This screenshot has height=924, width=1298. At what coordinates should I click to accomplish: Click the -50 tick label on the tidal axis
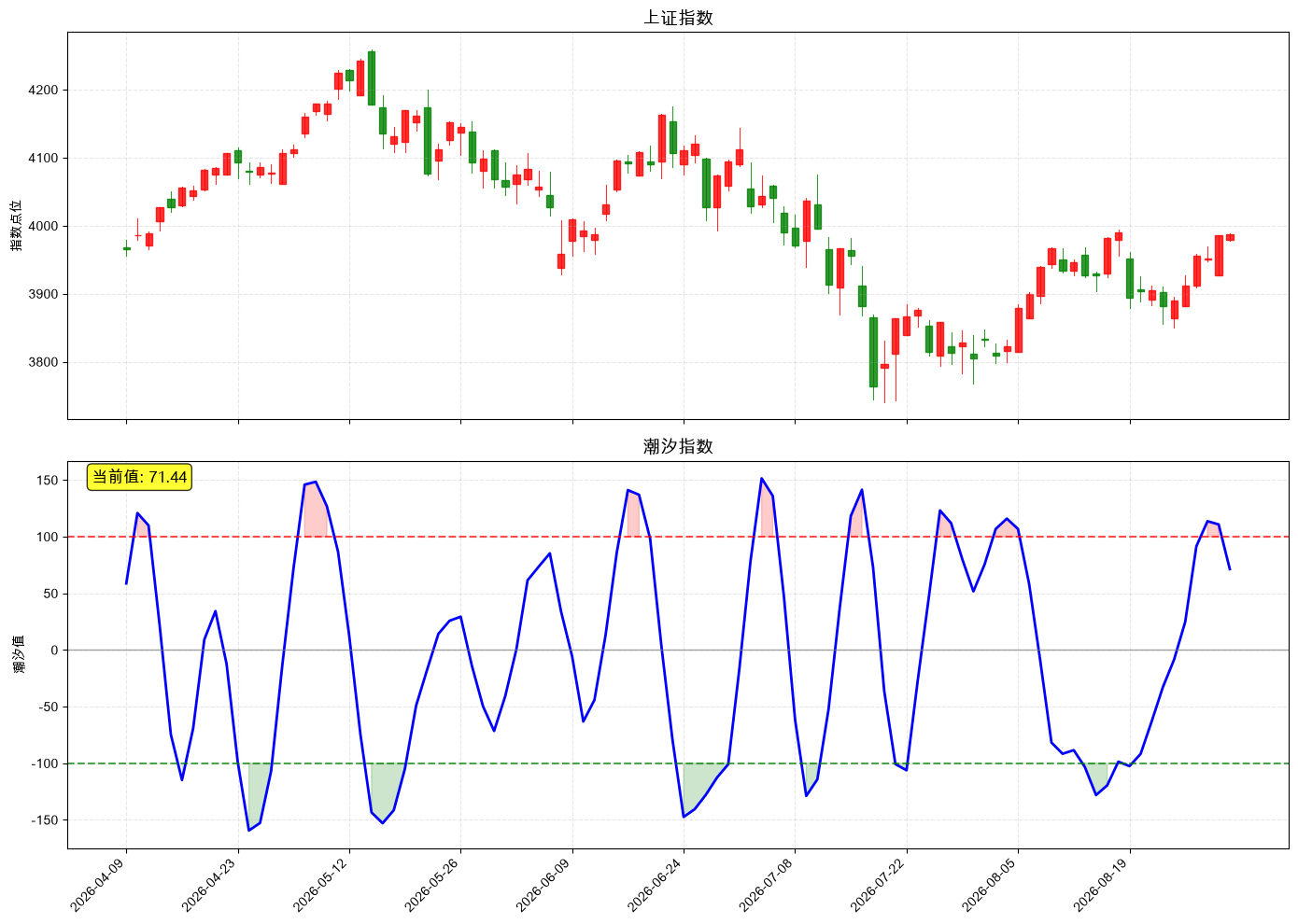(x=49, y=707)
